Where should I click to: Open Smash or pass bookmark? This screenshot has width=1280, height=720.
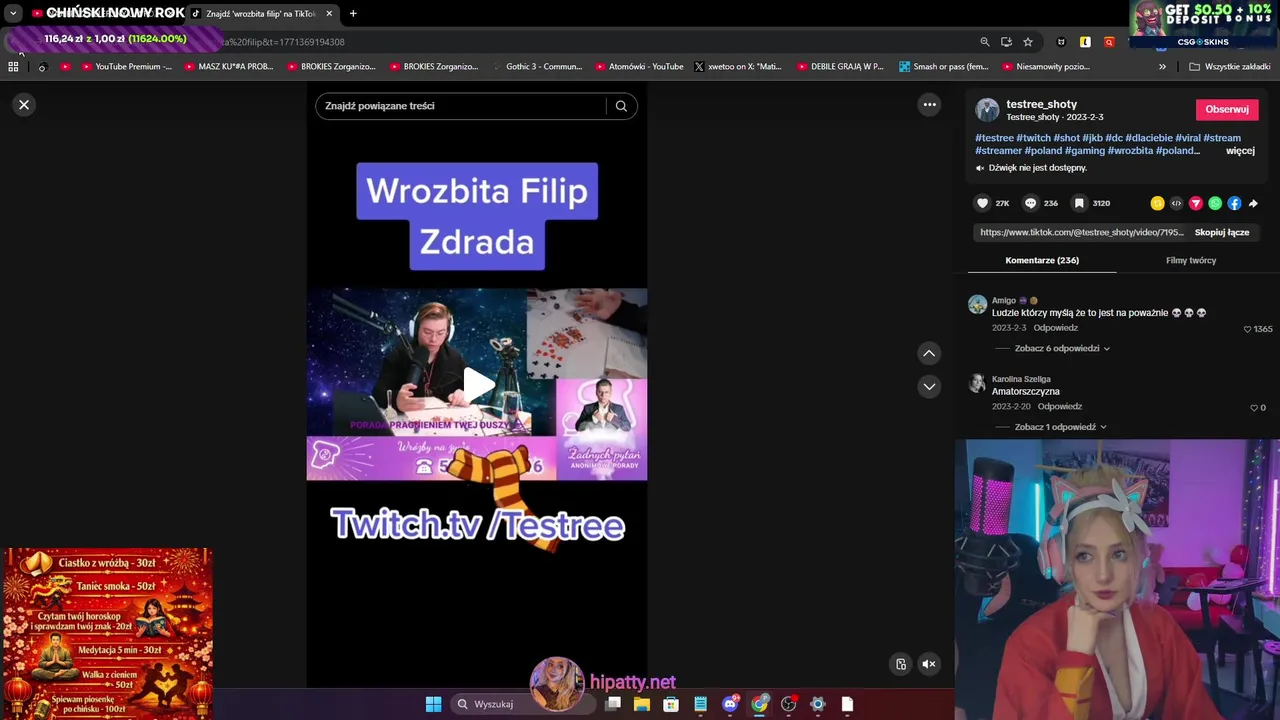[x=943, y=67]
